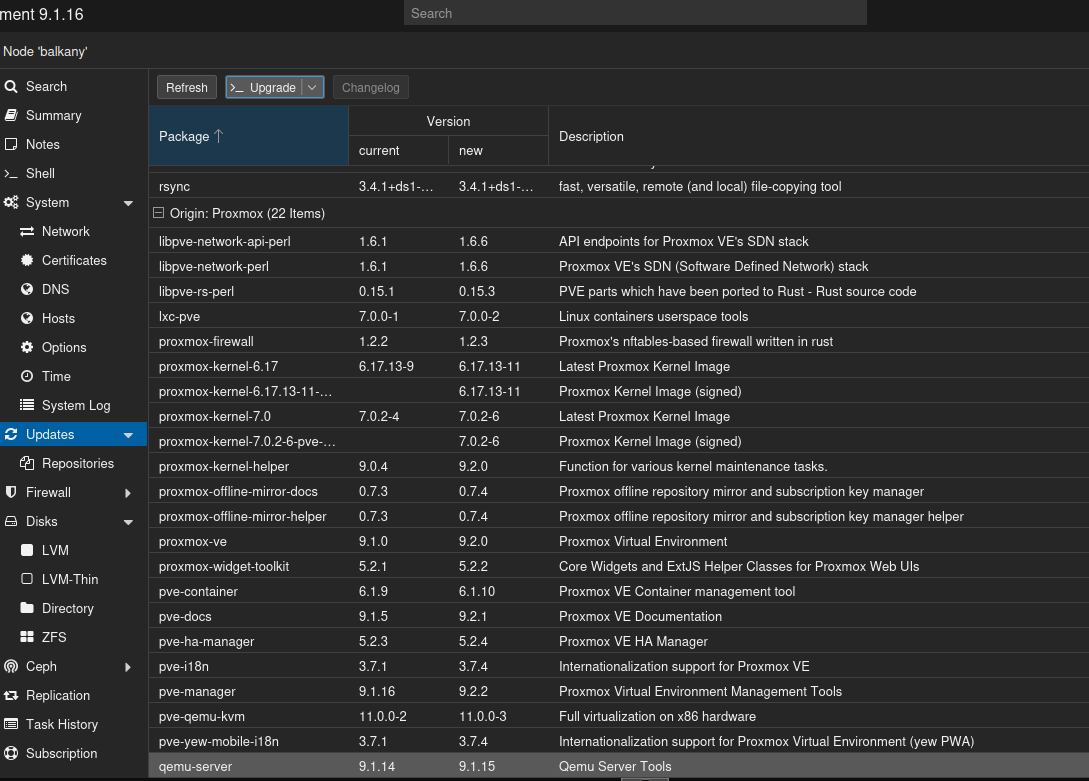Click the ZFS grid icon
The height and width of the screenshot is (781, 1089).
point(27,637)
